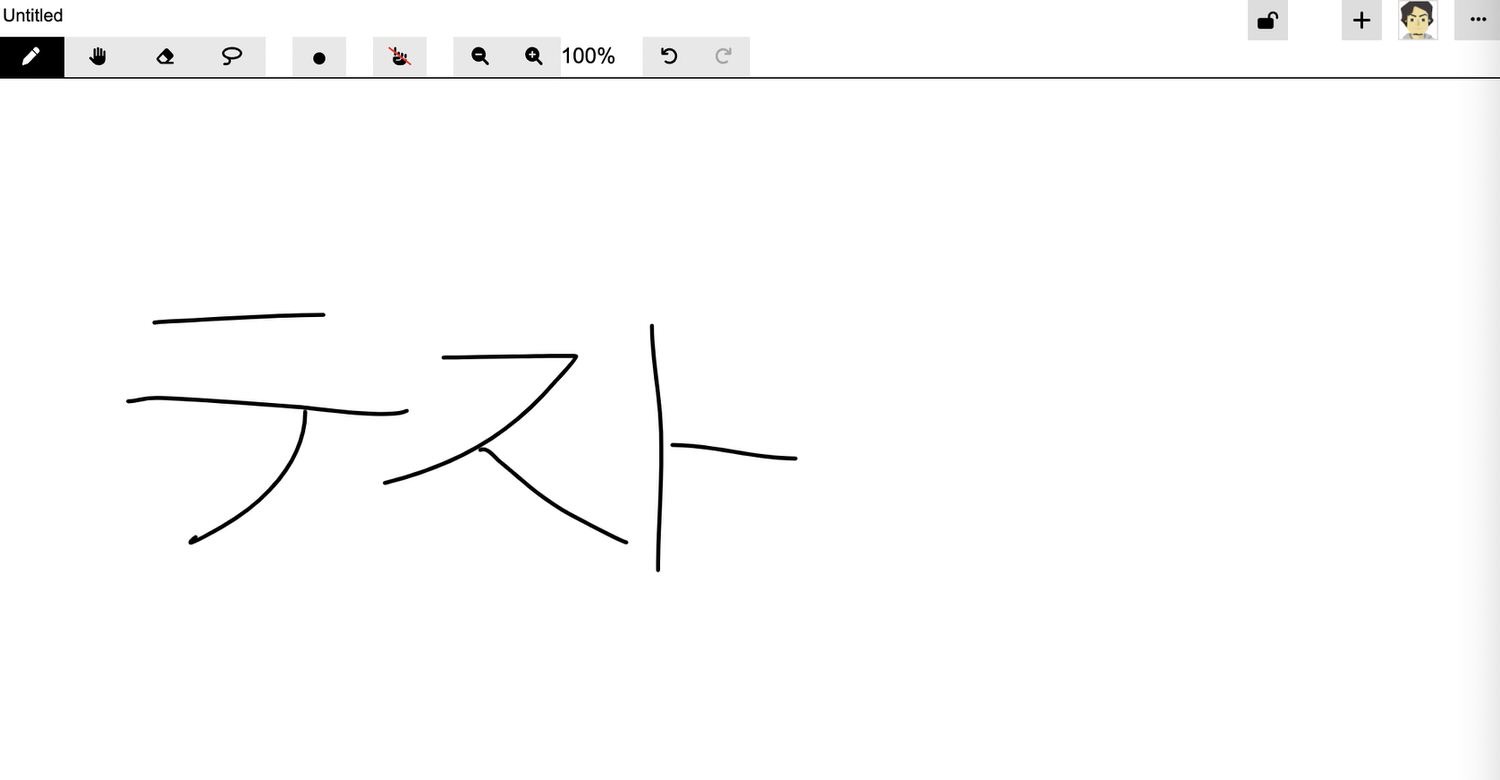Select the pencil drawing tool
The image size is (1500, 780).
(x=32, y=57)
